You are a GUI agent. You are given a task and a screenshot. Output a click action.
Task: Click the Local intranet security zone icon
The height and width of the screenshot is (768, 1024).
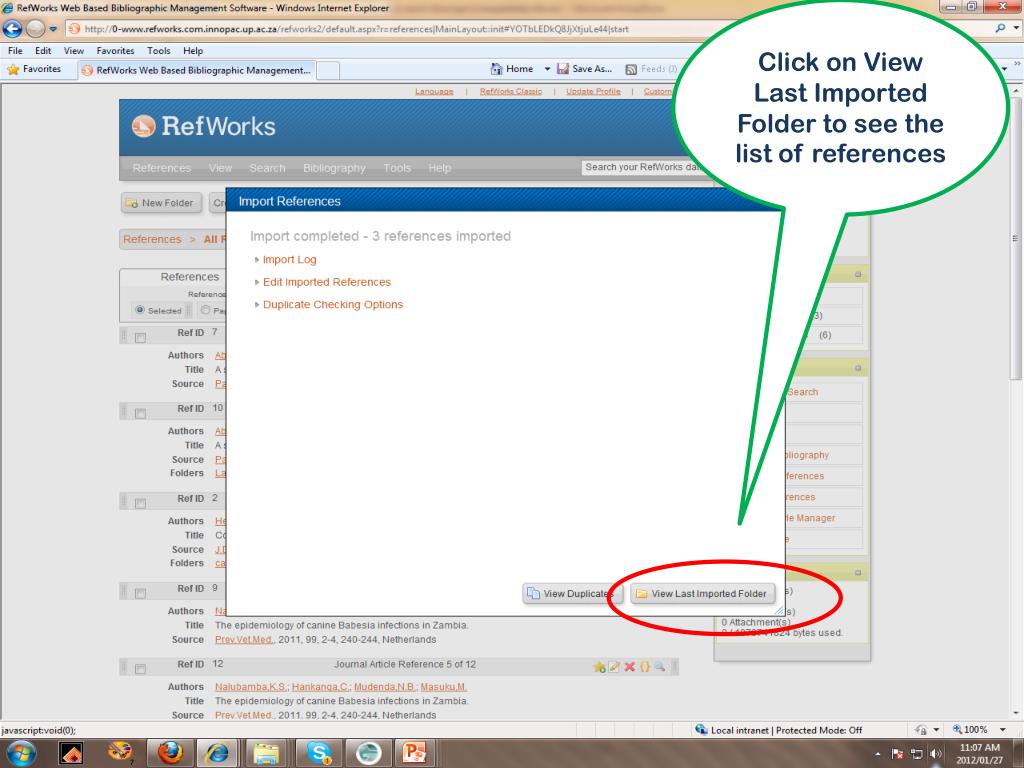click(x=701, y=730)
